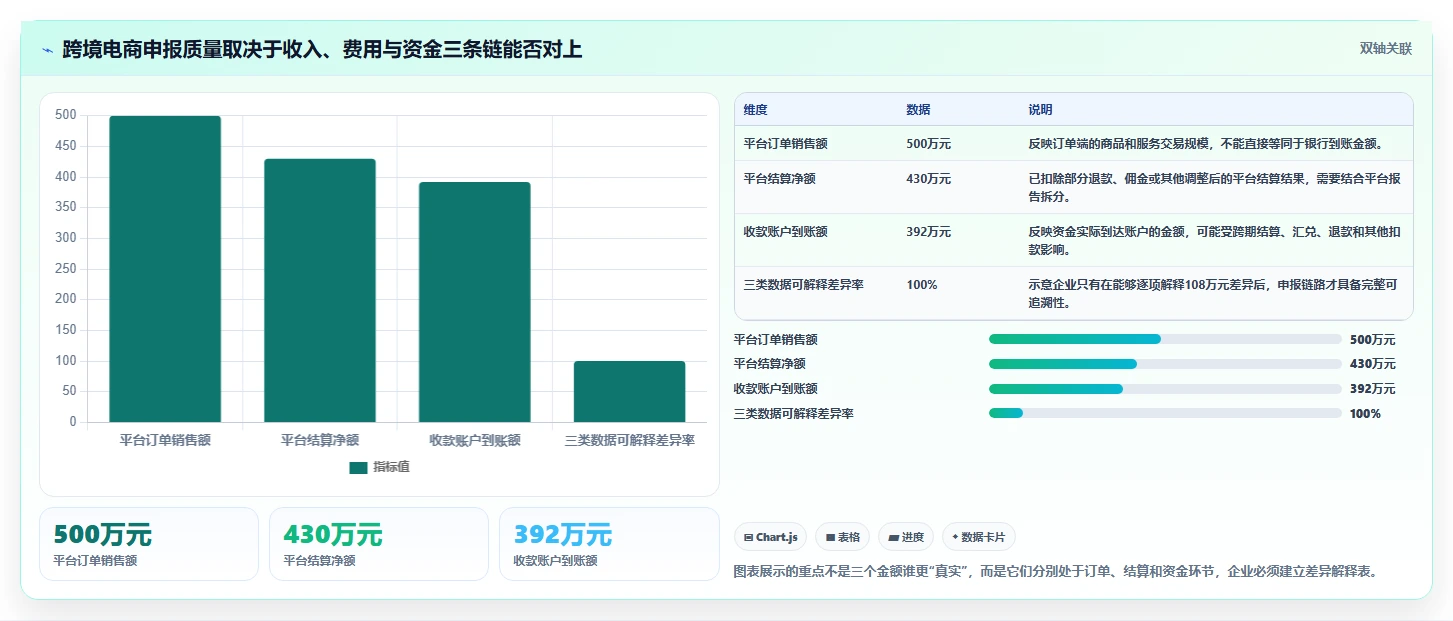Click the 250 y-axis tick value
This screenshot has width=1453, height=621.
coord(66,268)
